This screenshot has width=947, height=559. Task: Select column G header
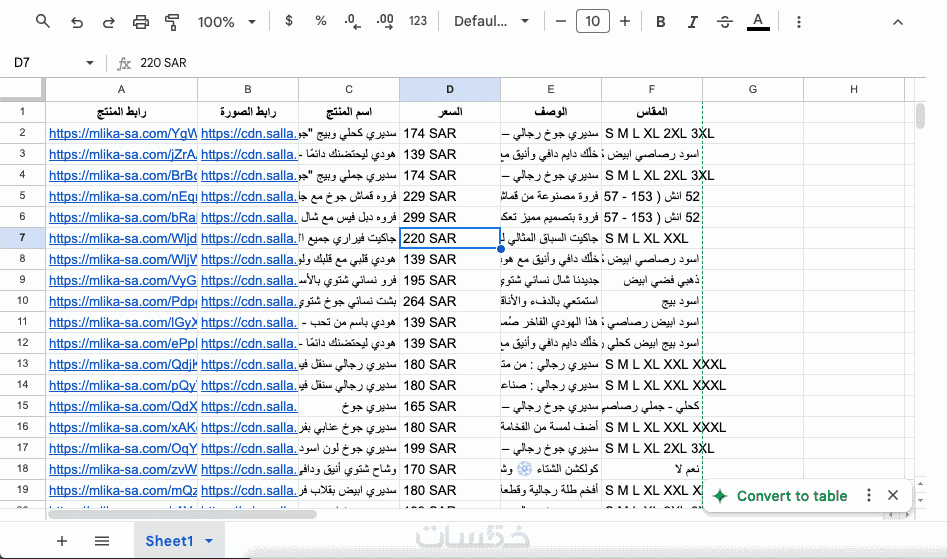753,89
